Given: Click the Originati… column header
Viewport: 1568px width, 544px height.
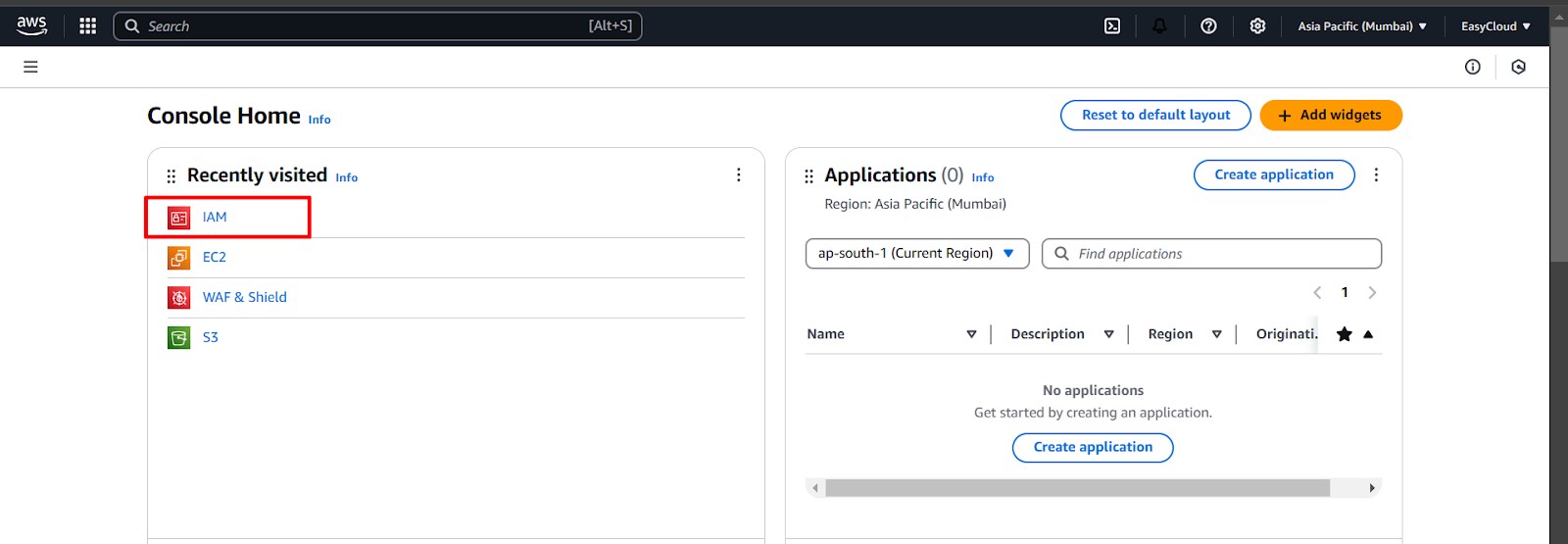Looking at the screenshot, I should [1287, 334].
